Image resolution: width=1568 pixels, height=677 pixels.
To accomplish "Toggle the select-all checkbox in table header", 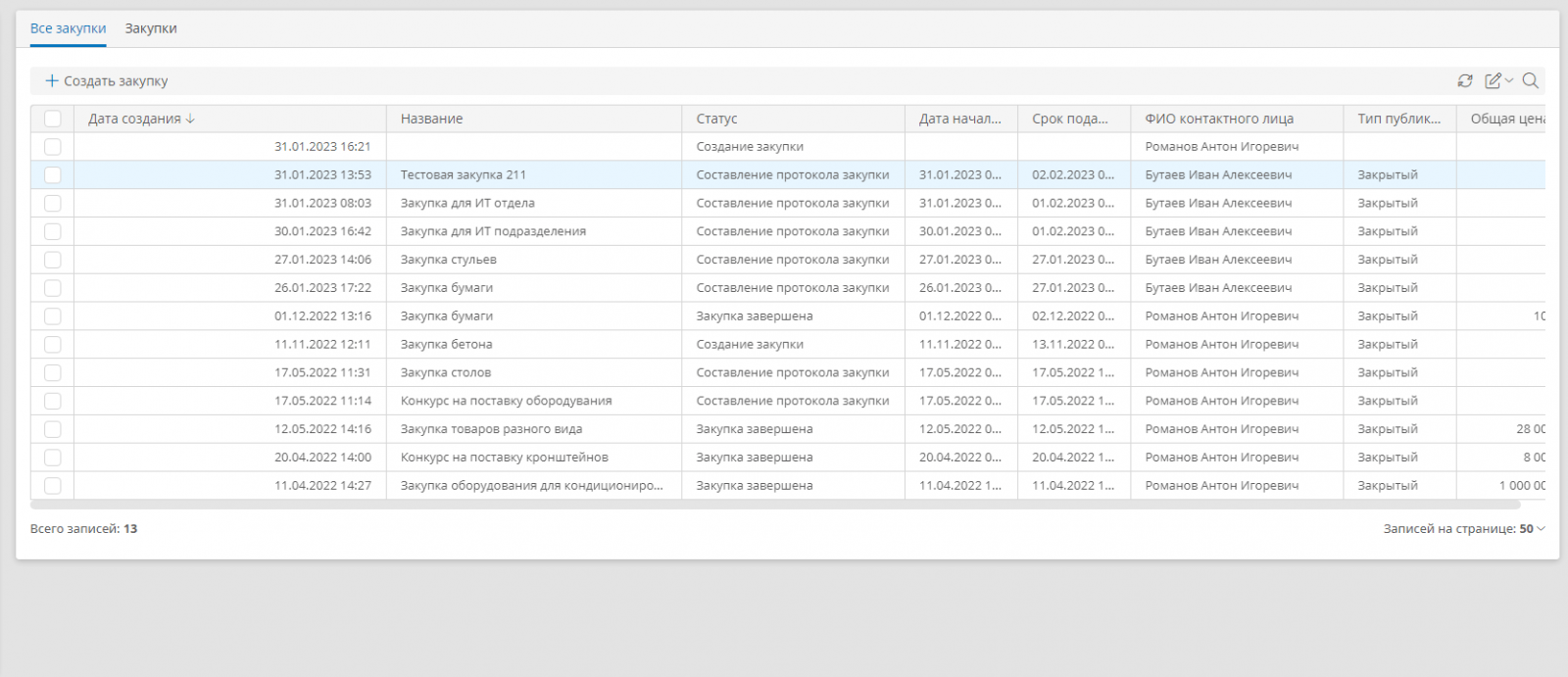I will [53, 119].
